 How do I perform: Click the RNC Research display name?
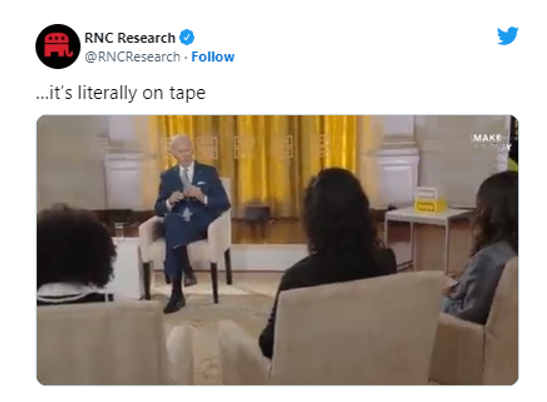click(x=130, y=38)
